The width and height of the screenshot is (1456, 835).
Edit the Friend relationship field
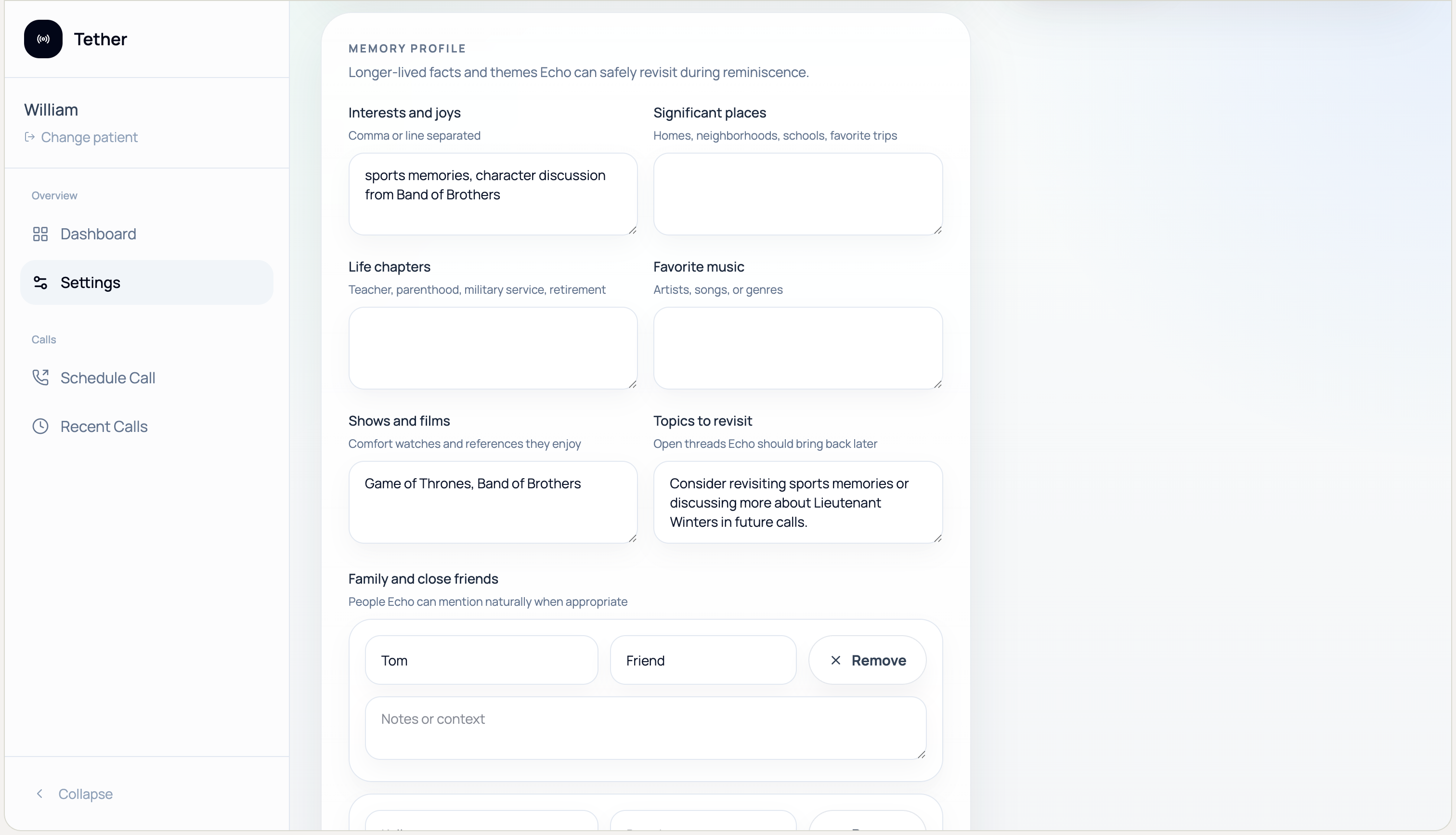[703, 660]
